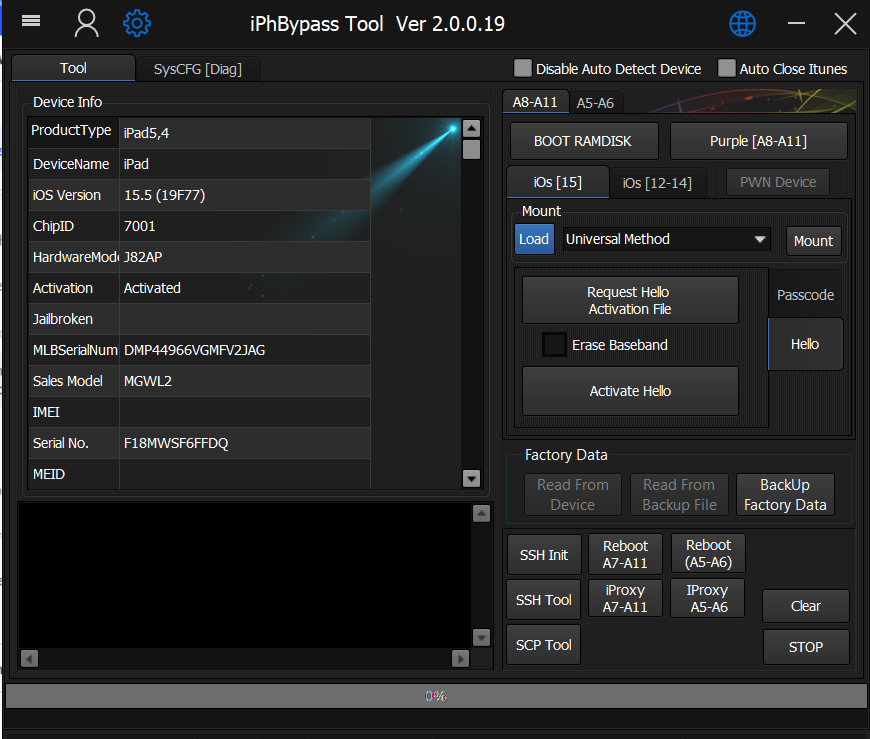Open the blue settings gear icon

coord(136,23)
